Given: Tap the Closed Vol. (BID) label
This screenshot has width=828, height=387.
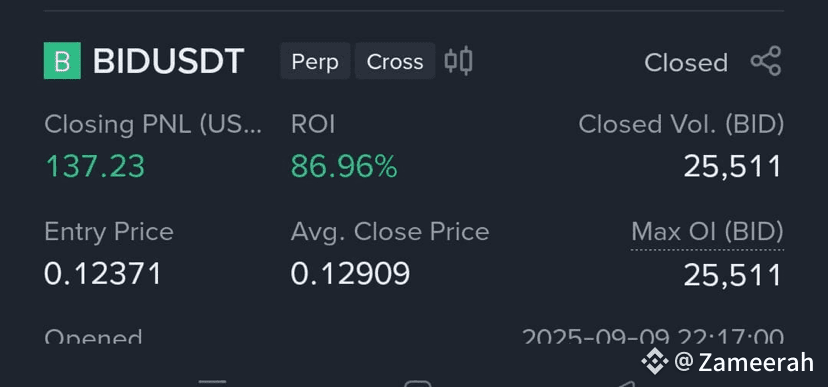Looking at the screenshot, I should tap(681, 125).
